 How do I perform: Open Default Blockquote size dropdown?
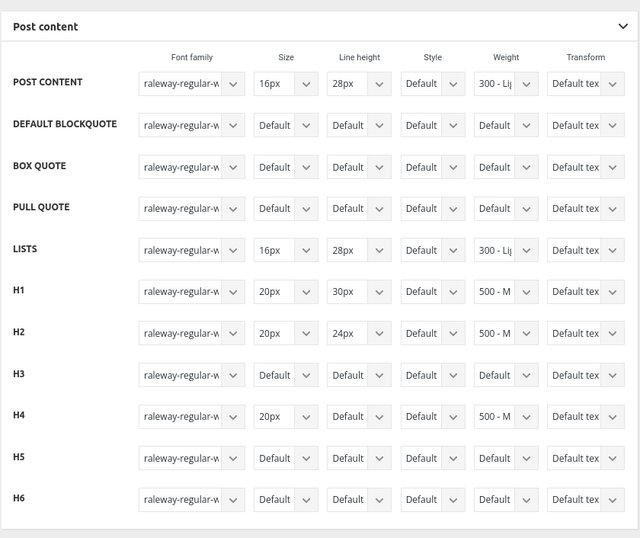(286, 125)
